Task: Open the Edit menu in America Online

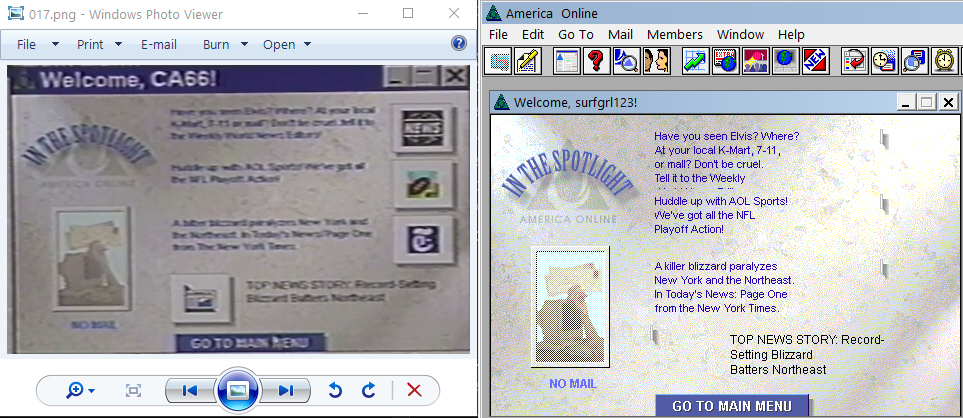Action: pyautogui.click(x=533, y=34)
